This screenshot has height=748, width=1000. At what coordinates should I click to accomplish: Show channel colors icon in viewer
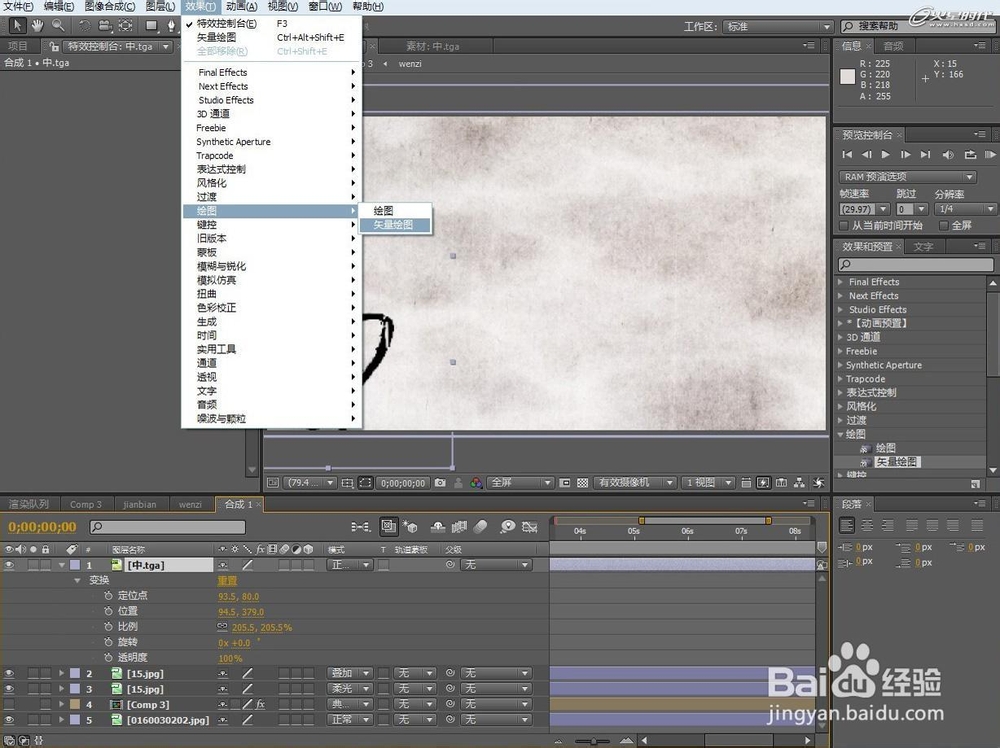476,483
